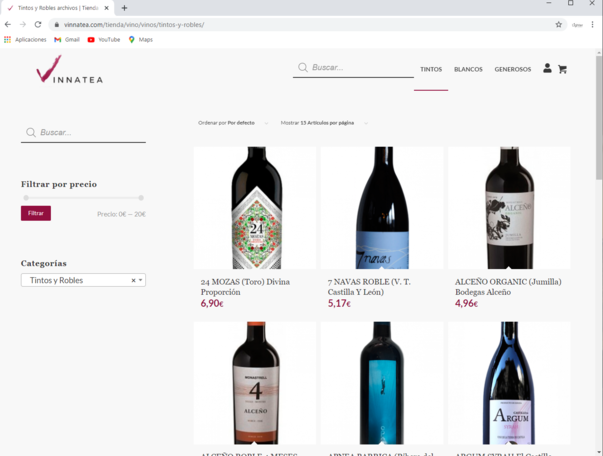Open the GENEROSOS menu
The image size is (603, 456).
click(513, 69)
